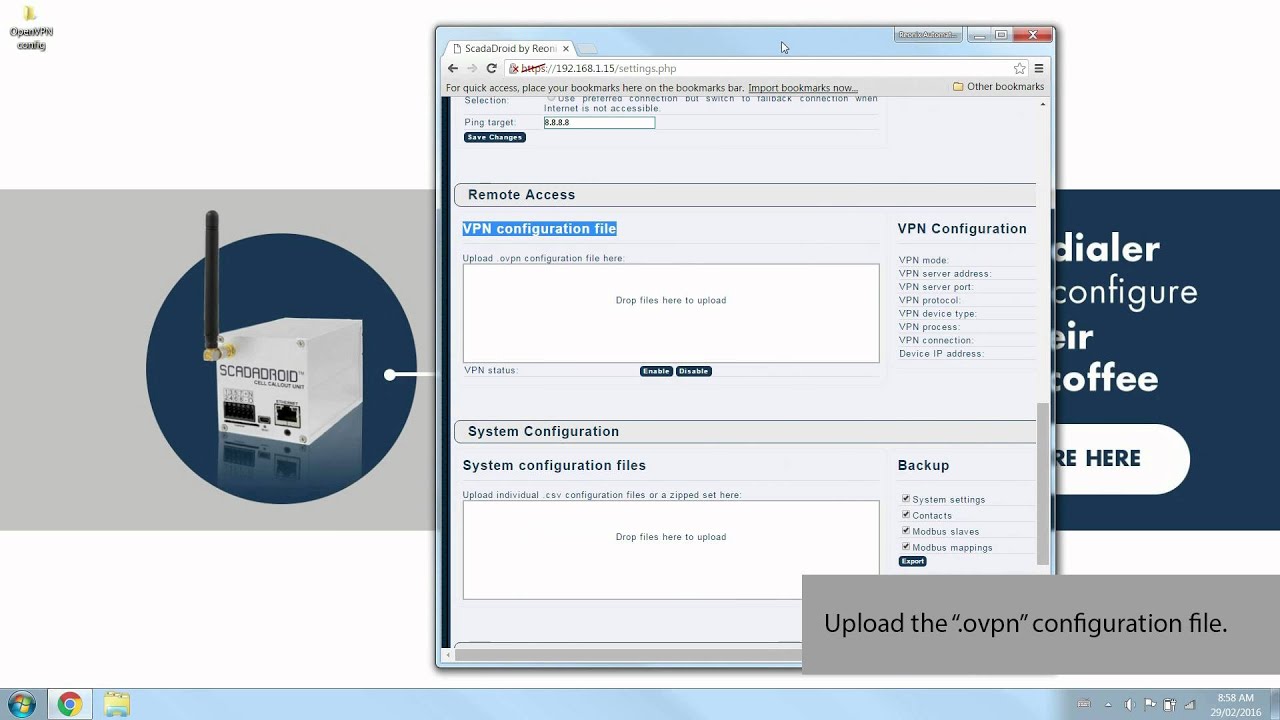1280x720 pixels.
Task: Enable the VPN
Action: (x=656, y=371)
